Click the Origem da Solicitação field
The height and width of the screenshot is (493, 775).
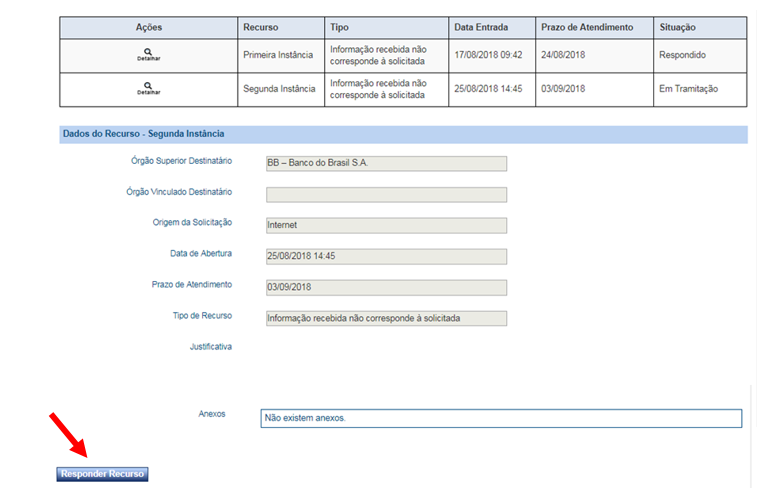(386, 225)
